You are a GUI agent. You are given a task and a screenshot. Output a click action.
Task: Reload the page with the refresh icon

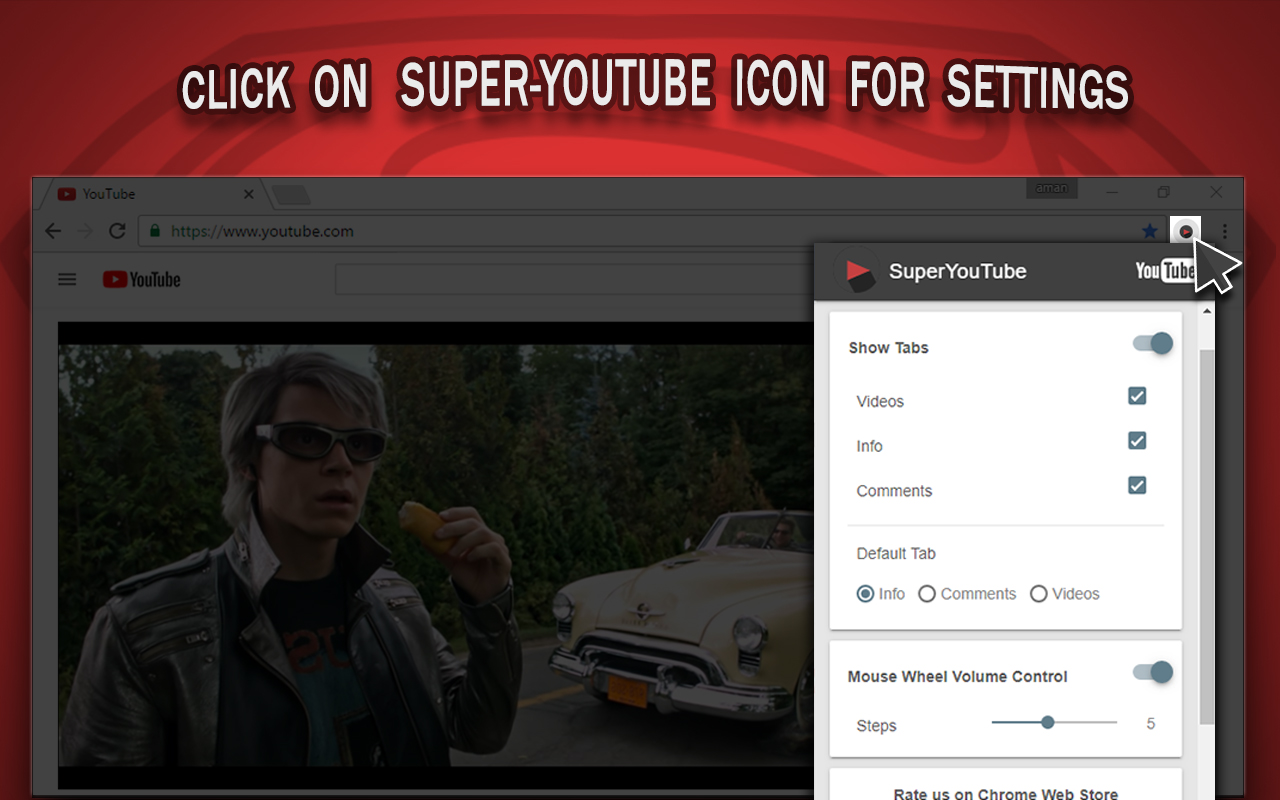coord(117,231)
